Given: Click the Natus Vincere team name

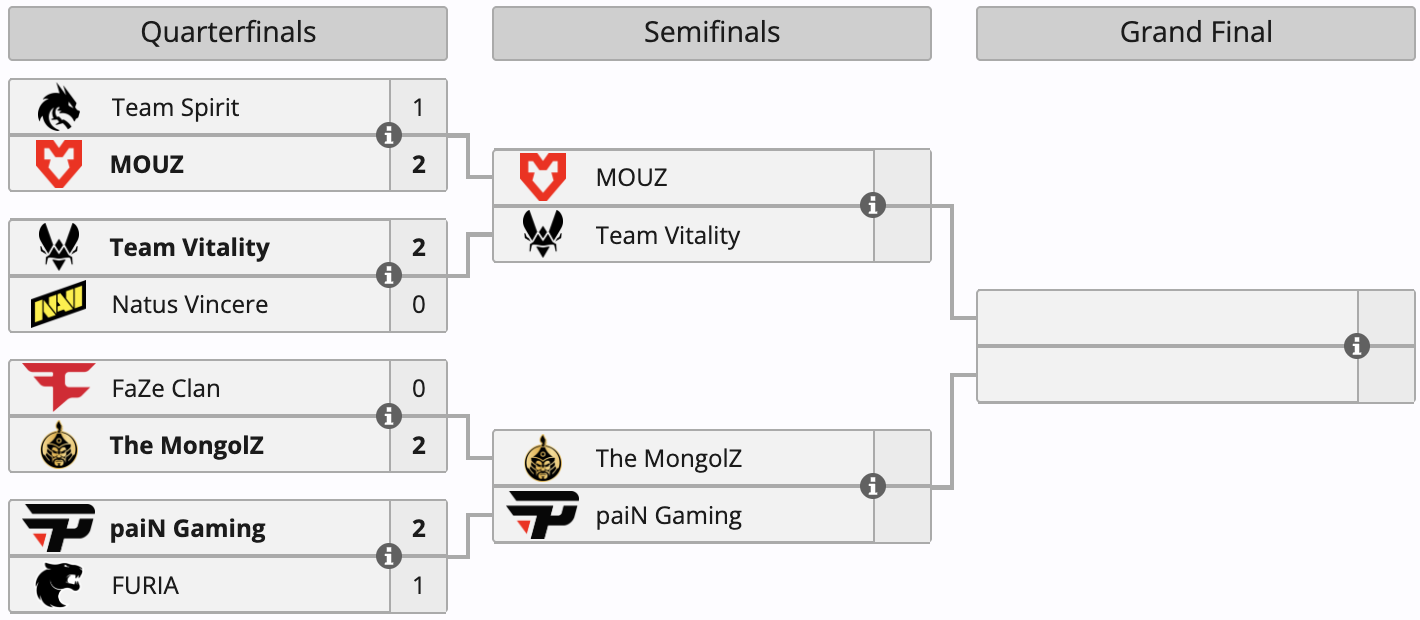Looking at the screenshot, I should pyautogui.click(x=190, y=304).
